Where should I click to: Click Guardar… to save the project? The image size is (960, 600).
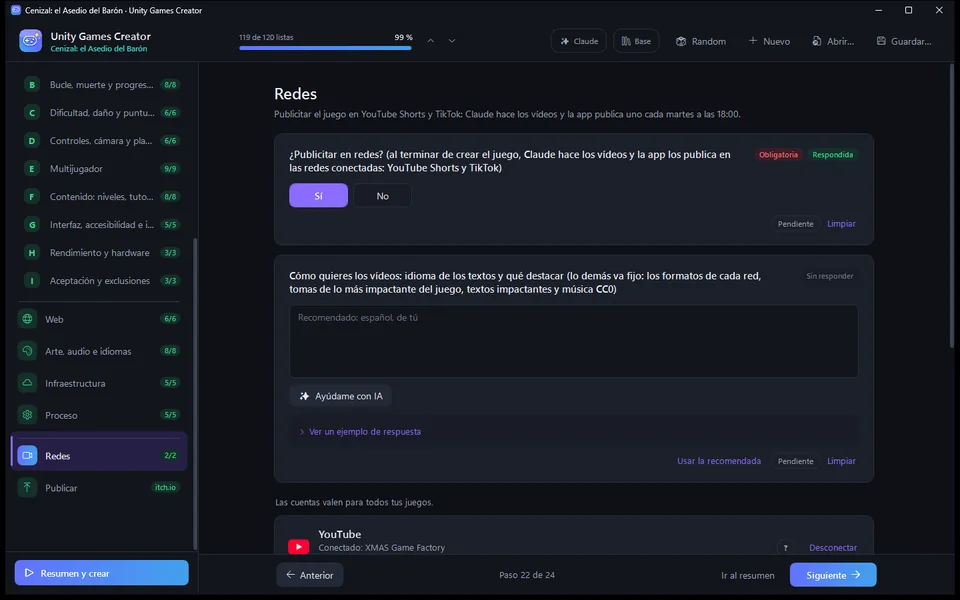pos(904,41)
